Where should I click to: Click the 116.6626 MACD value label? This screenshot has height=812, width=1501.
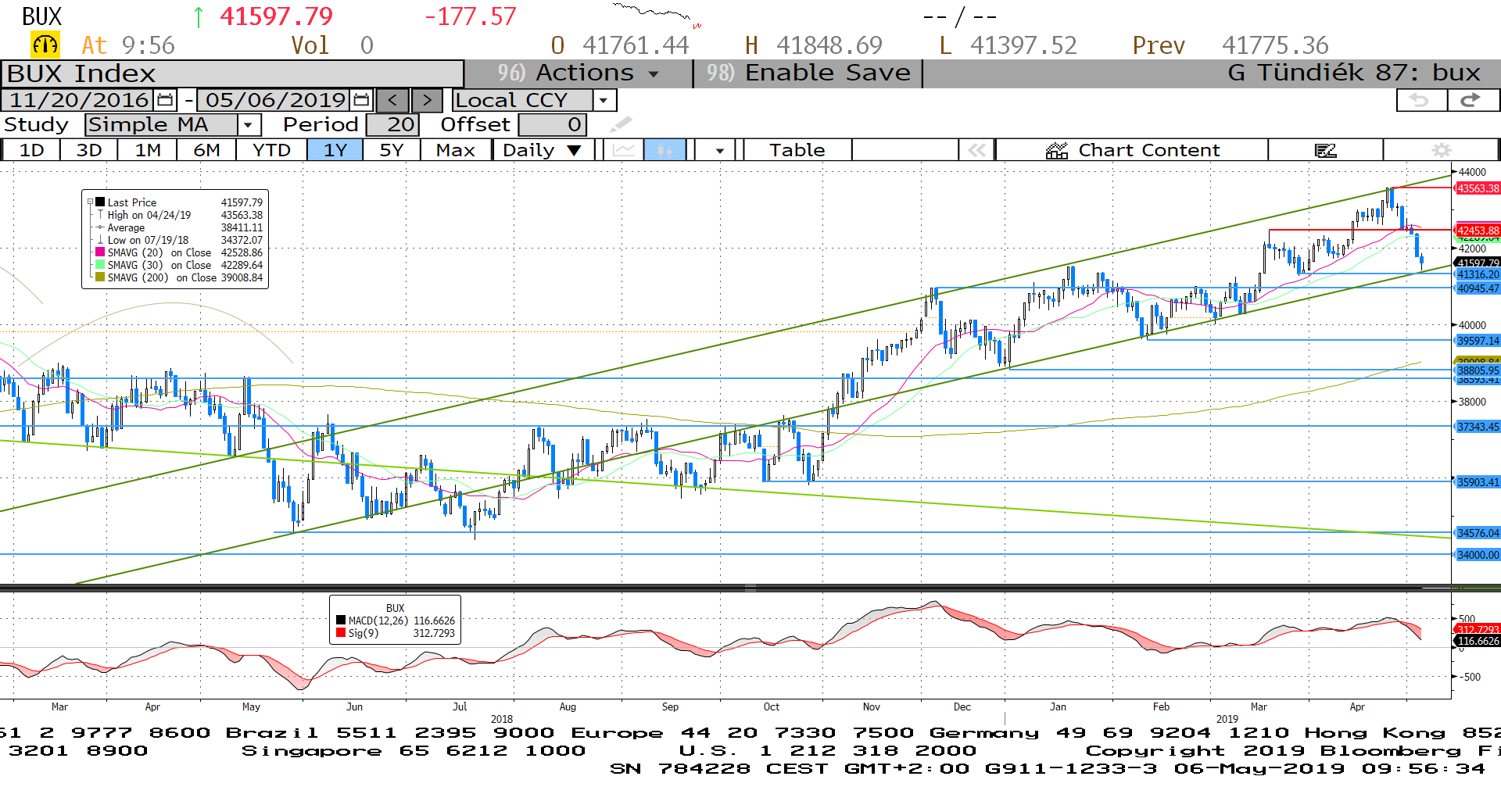click(x=1478, y=641)
